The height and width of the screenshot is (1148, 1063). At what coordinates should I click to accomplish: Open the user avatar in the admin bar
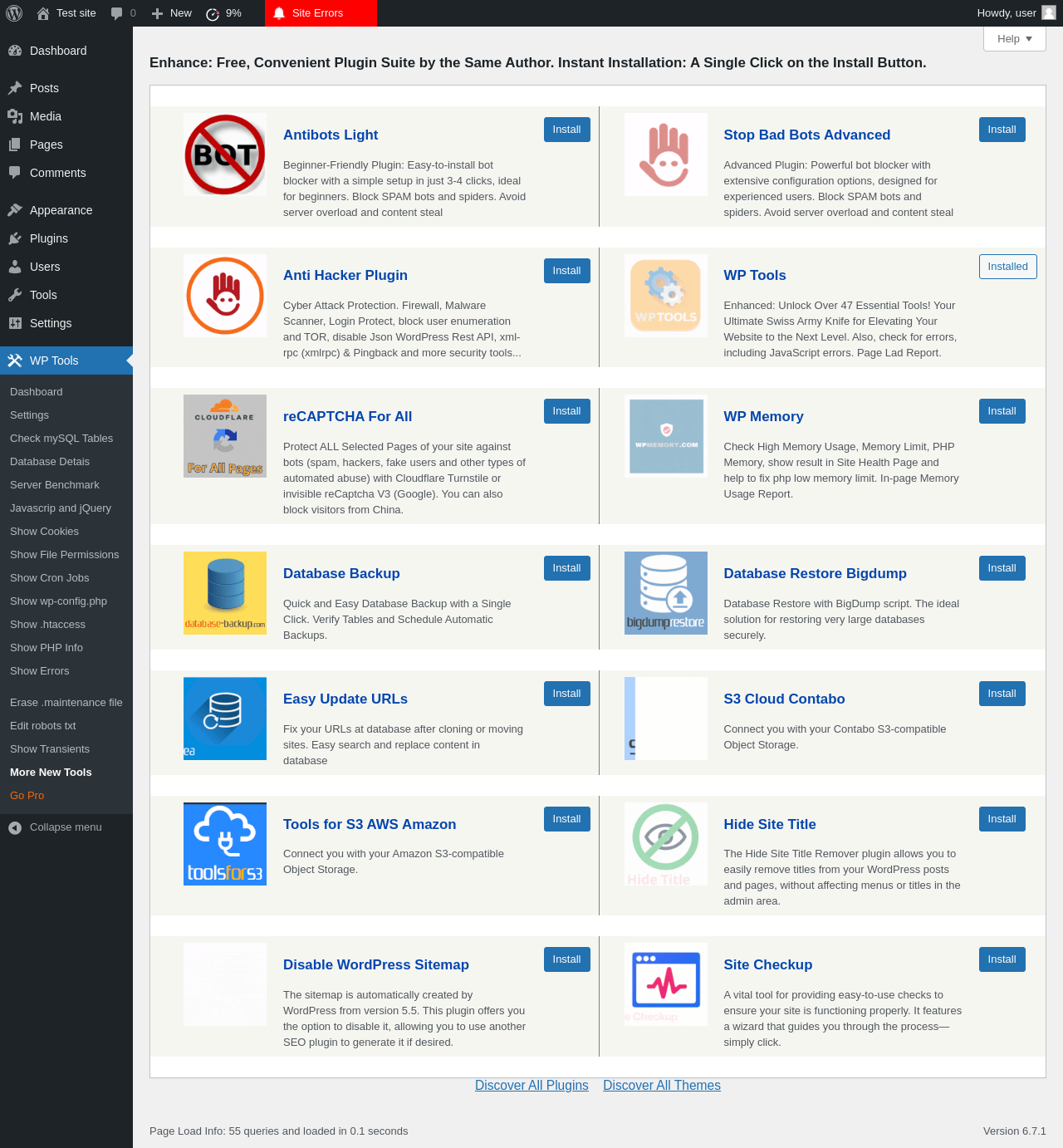point(1049,12)
